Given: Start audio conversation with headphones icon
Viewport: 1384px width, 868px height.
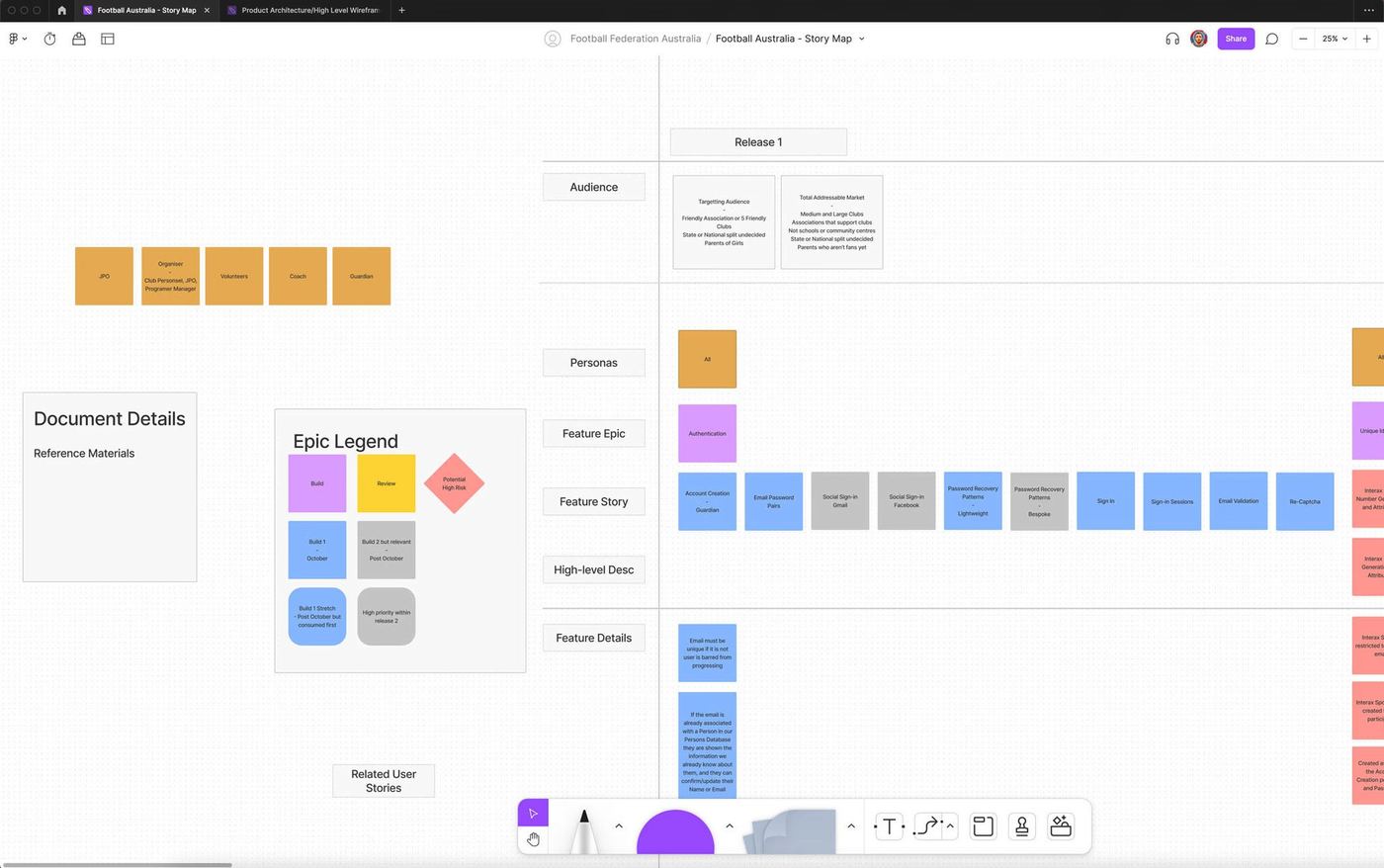Looking at the screenshot, I should tap(1172, 39).
